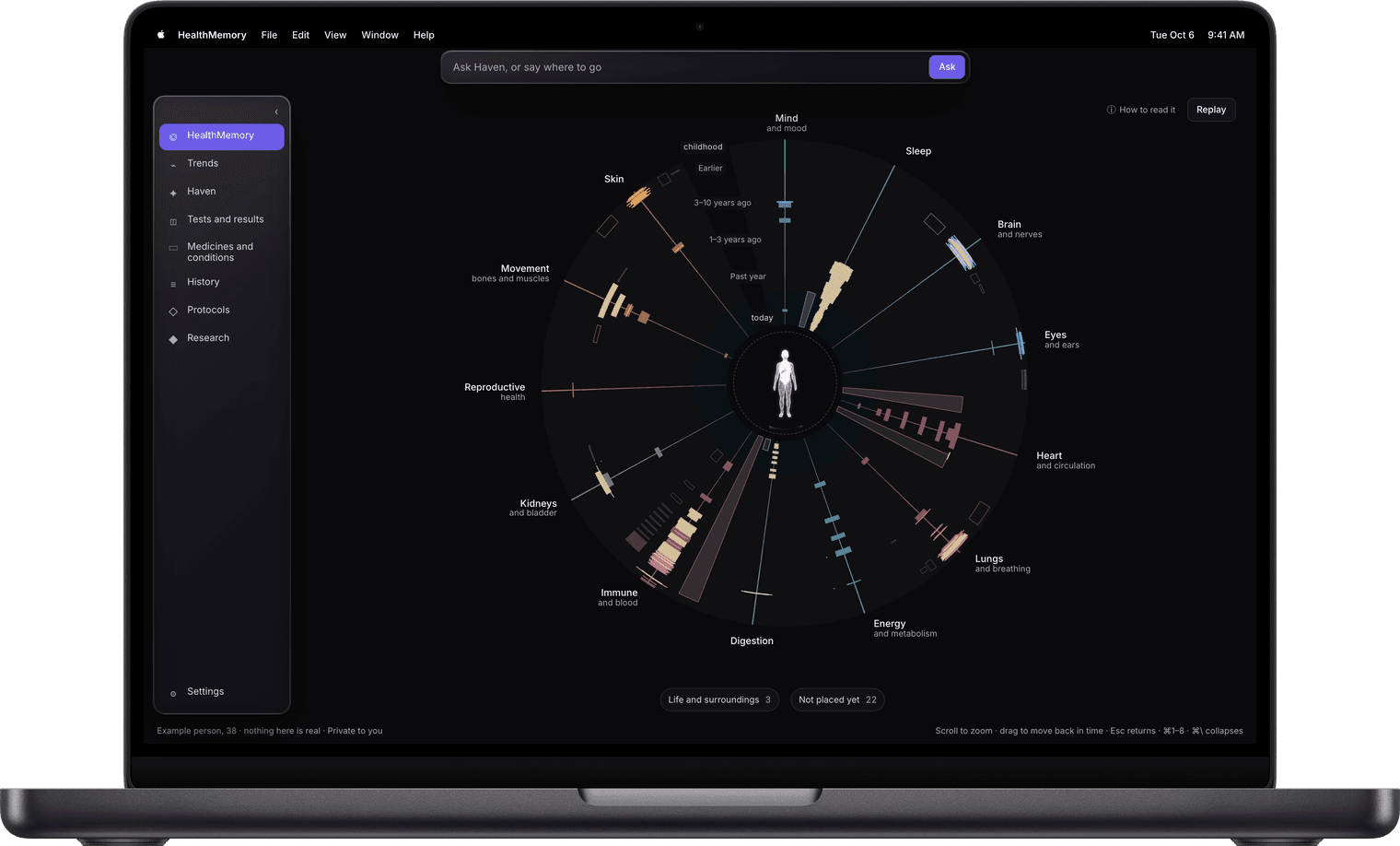1400x846 pixels.
Task: Select the Movement bones and muscles label
Action: tap(511, 273)
